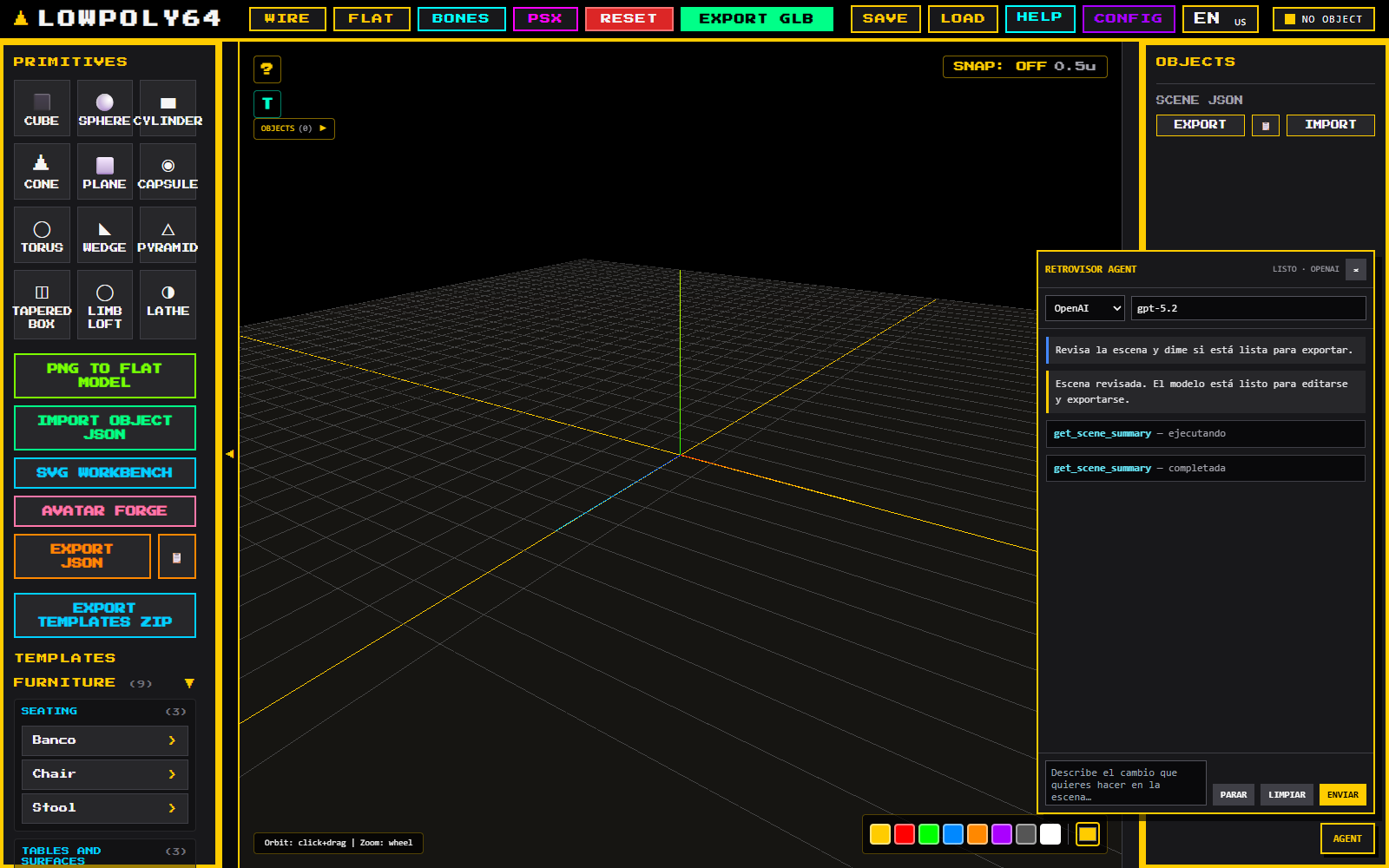Click the LOWPOLY64 logo
The height and width of the screenshot is (868, 1389).
(118, 18)
